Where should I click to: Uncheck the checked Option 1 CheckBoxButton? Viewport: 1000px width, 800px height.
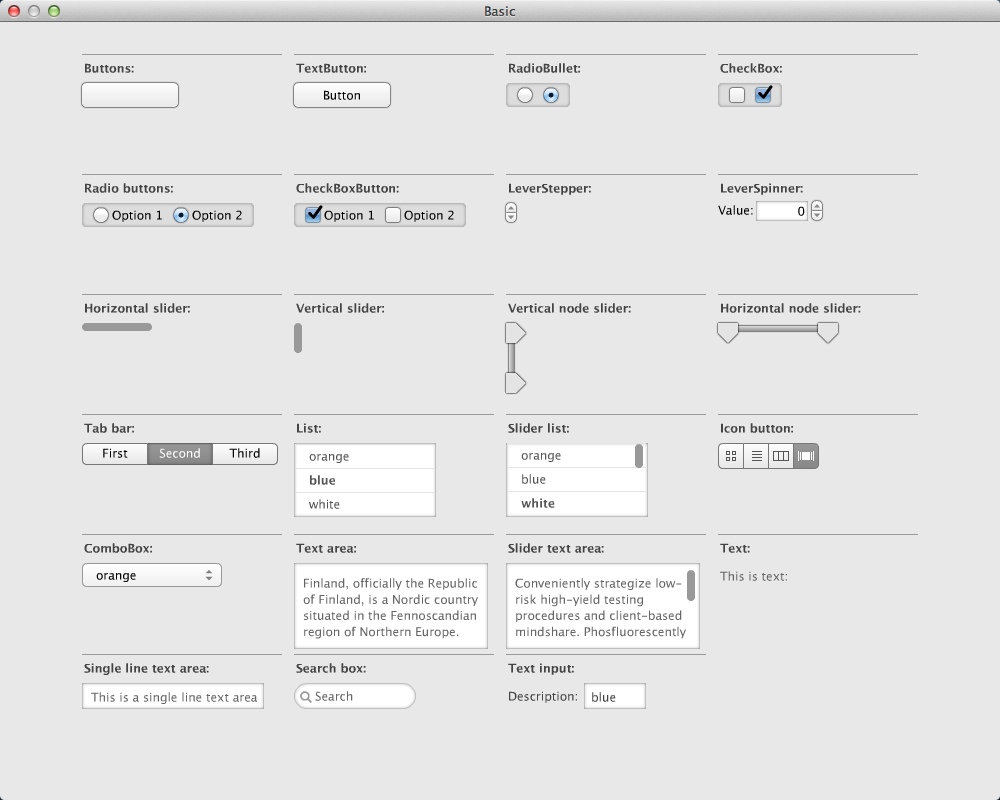[315, 214]
